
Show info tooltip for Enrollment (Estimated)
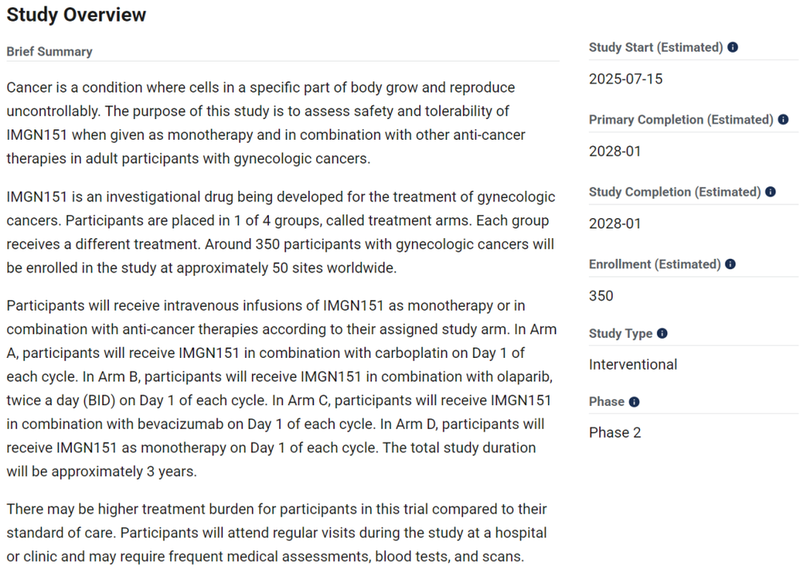tap(730, 264)
